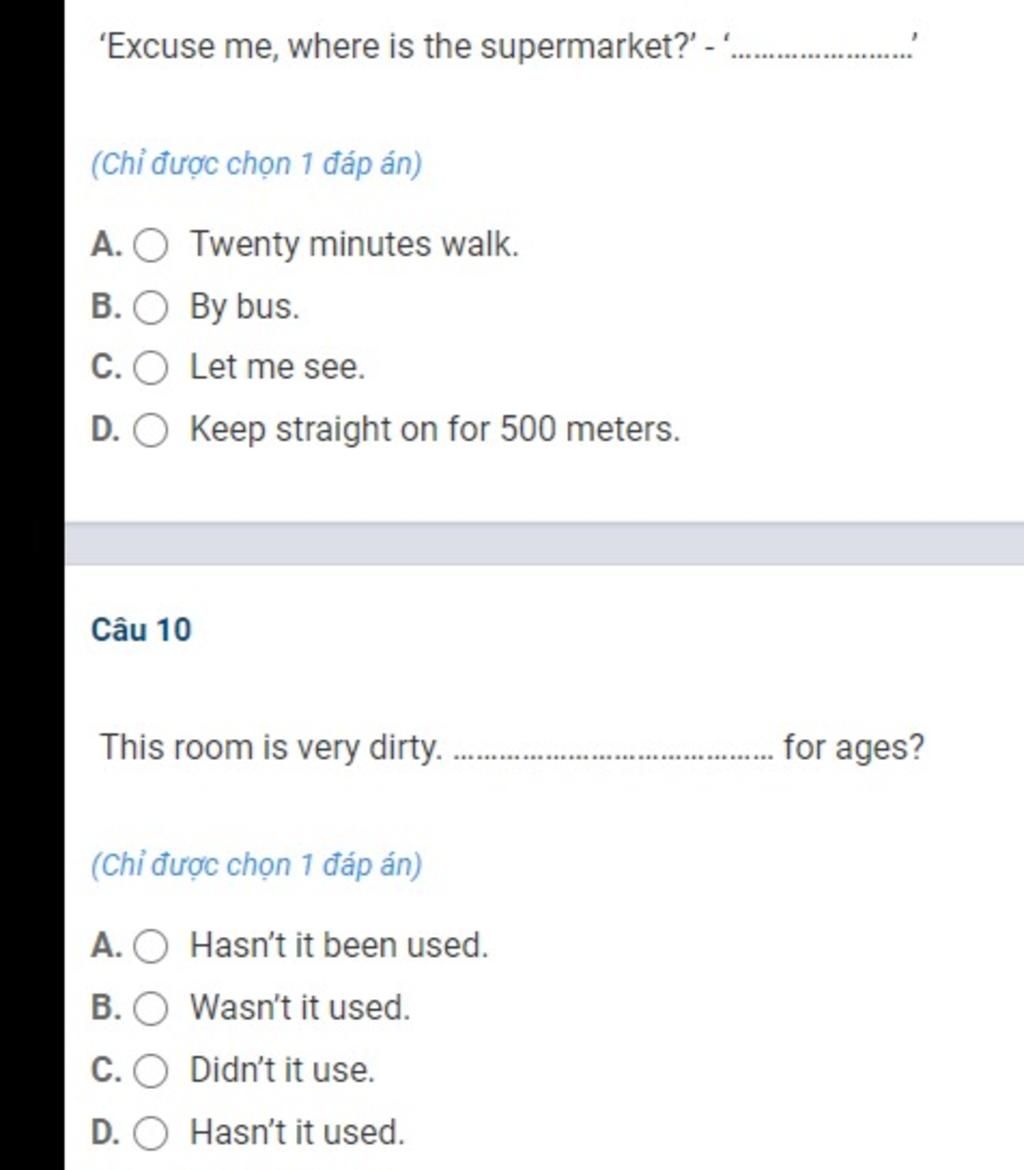The height and width of the screenshot is (1170, 1024).
Task: Choose the 'By bus.' radio option
Action: pyautogui.click(x=151, y=307)
